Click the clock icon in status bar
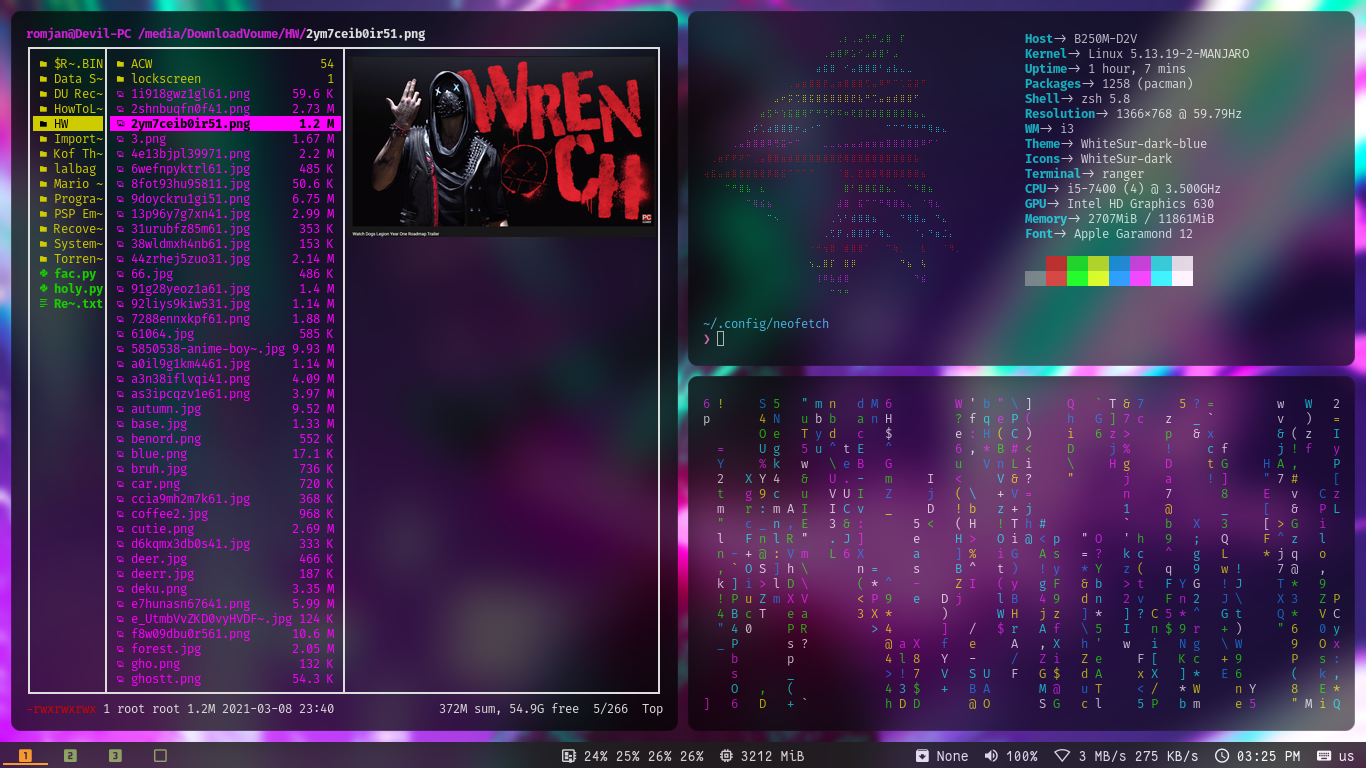 pyautogui.click(x=1222, y=756)
